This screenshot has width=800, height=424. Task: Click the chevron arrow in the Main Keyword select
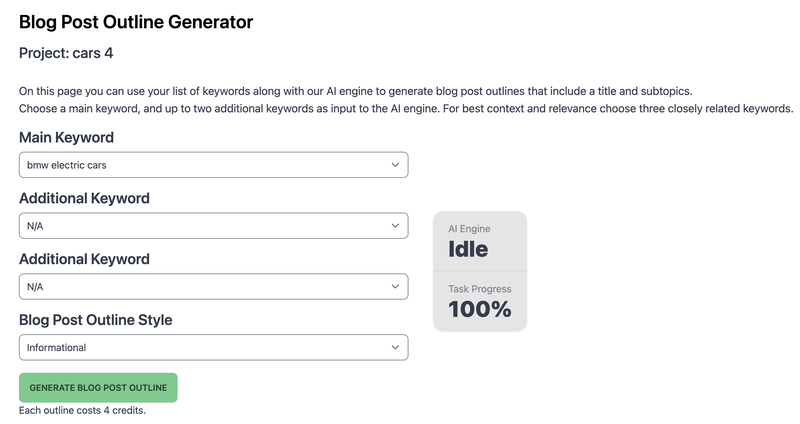[395, 165]
